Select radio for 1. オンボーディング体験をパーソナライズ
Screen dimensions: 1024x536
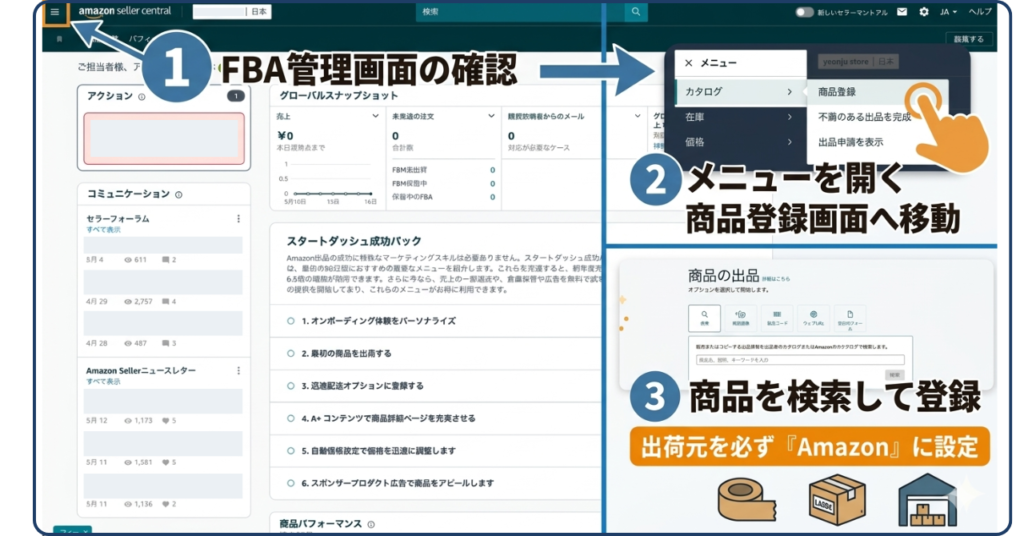pyautogui.click(x=291, y=321)
